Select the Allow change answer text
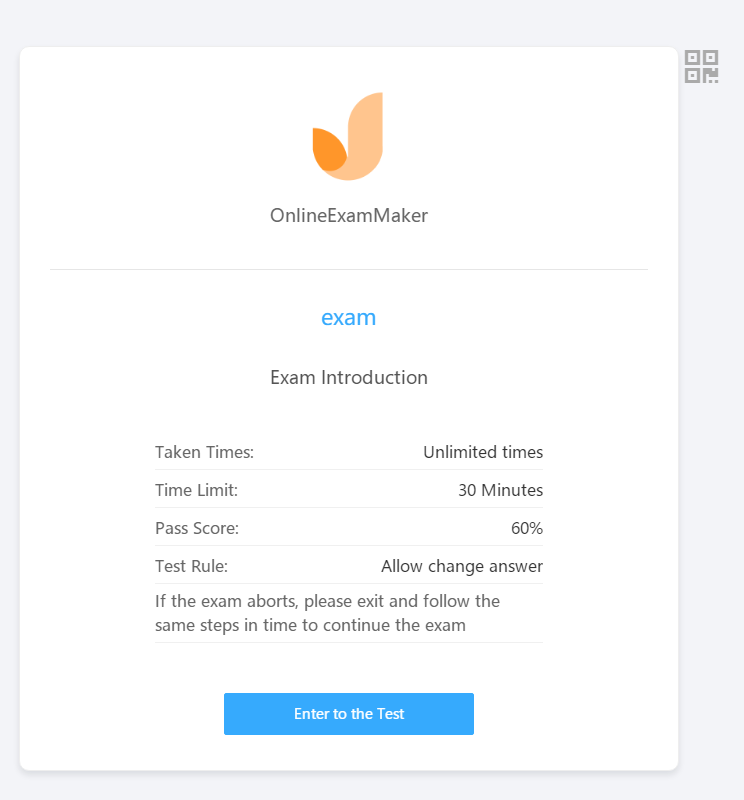This screenshot has height=800, width=744. tap(462, 566)
